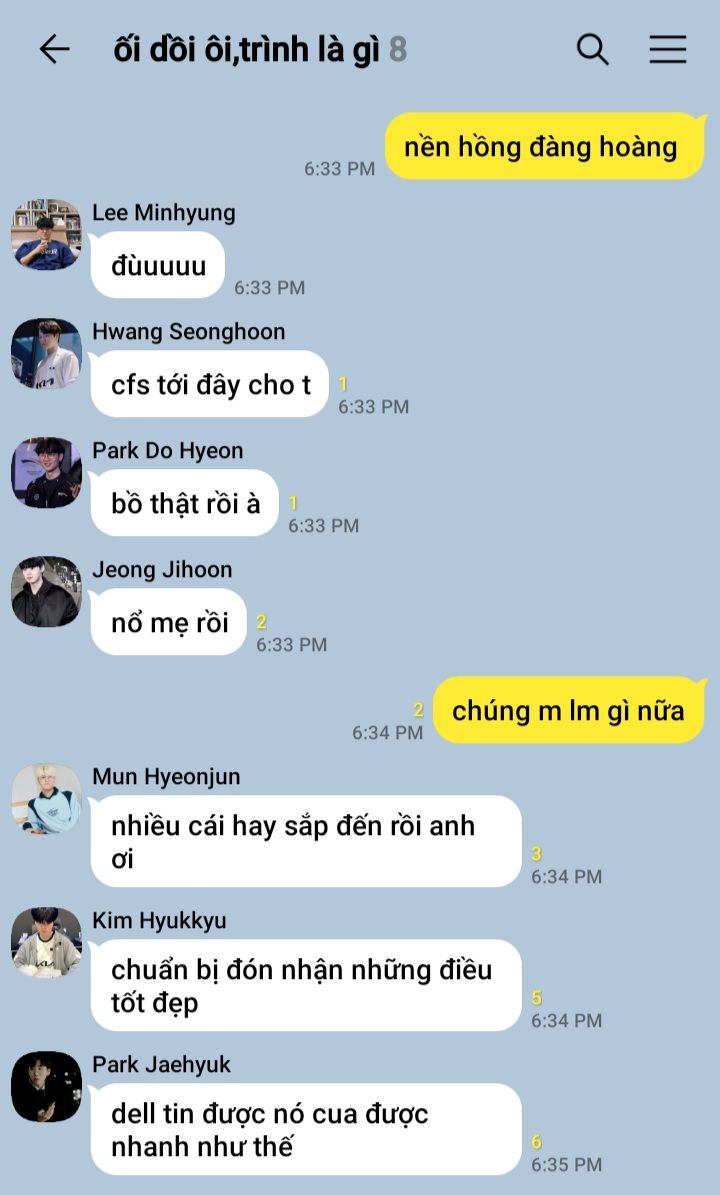
Task: Select the 'đùuuuu' message bubble
Action: coord(158,265)
